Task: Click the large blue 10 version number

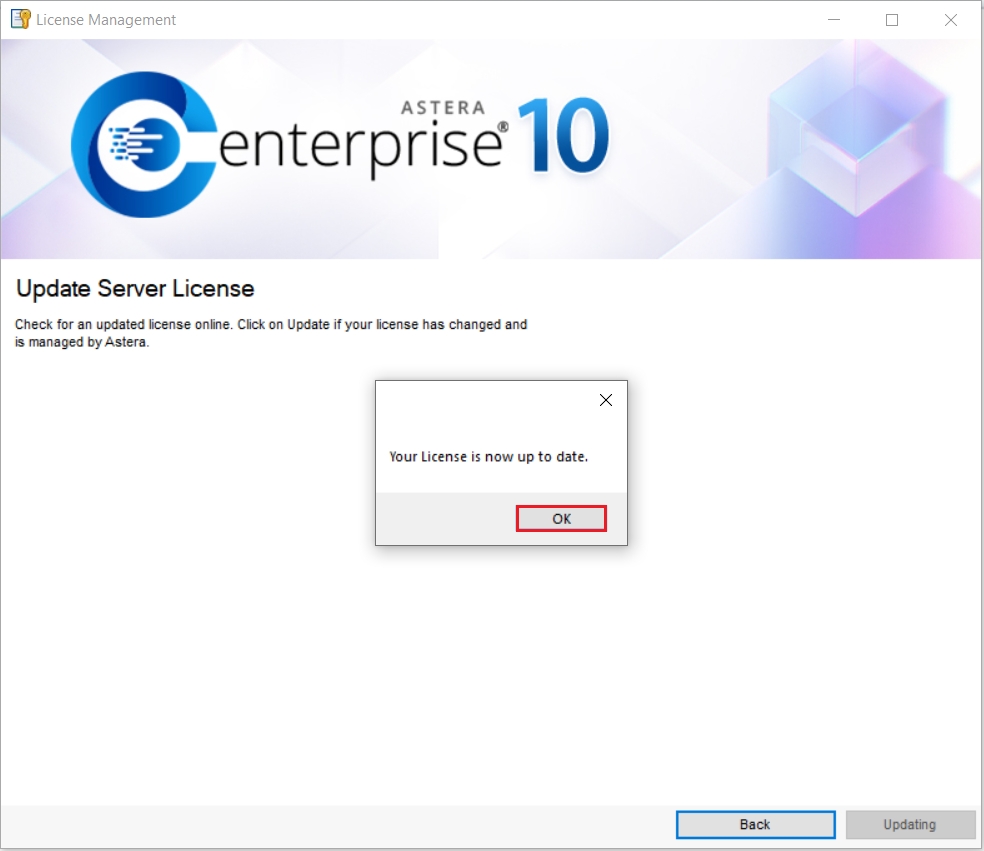Action: pyautogui.click(x=563, y=136)
